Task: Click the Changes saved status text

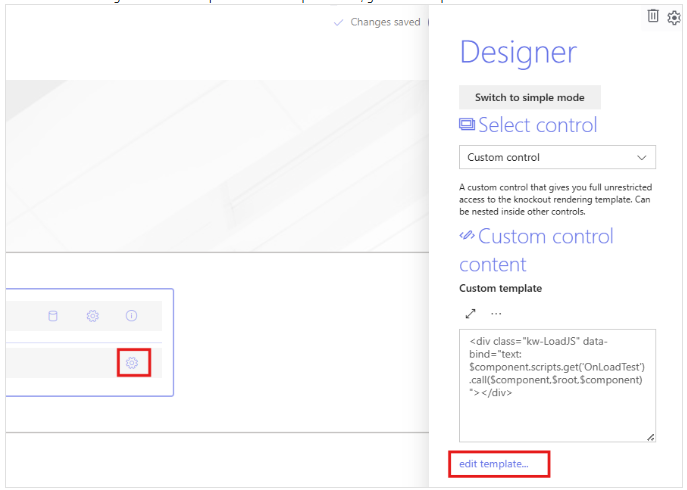Action: point(385,22)
